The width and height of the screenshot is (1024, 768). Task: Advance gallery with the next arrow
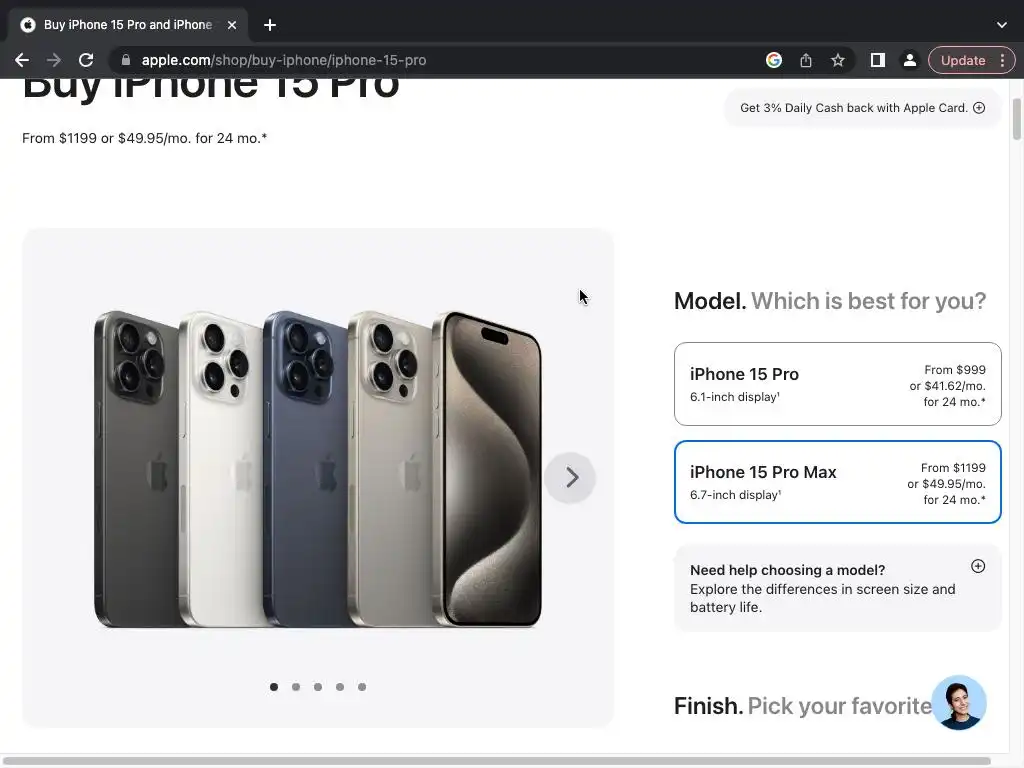click(x=570, y=477)
